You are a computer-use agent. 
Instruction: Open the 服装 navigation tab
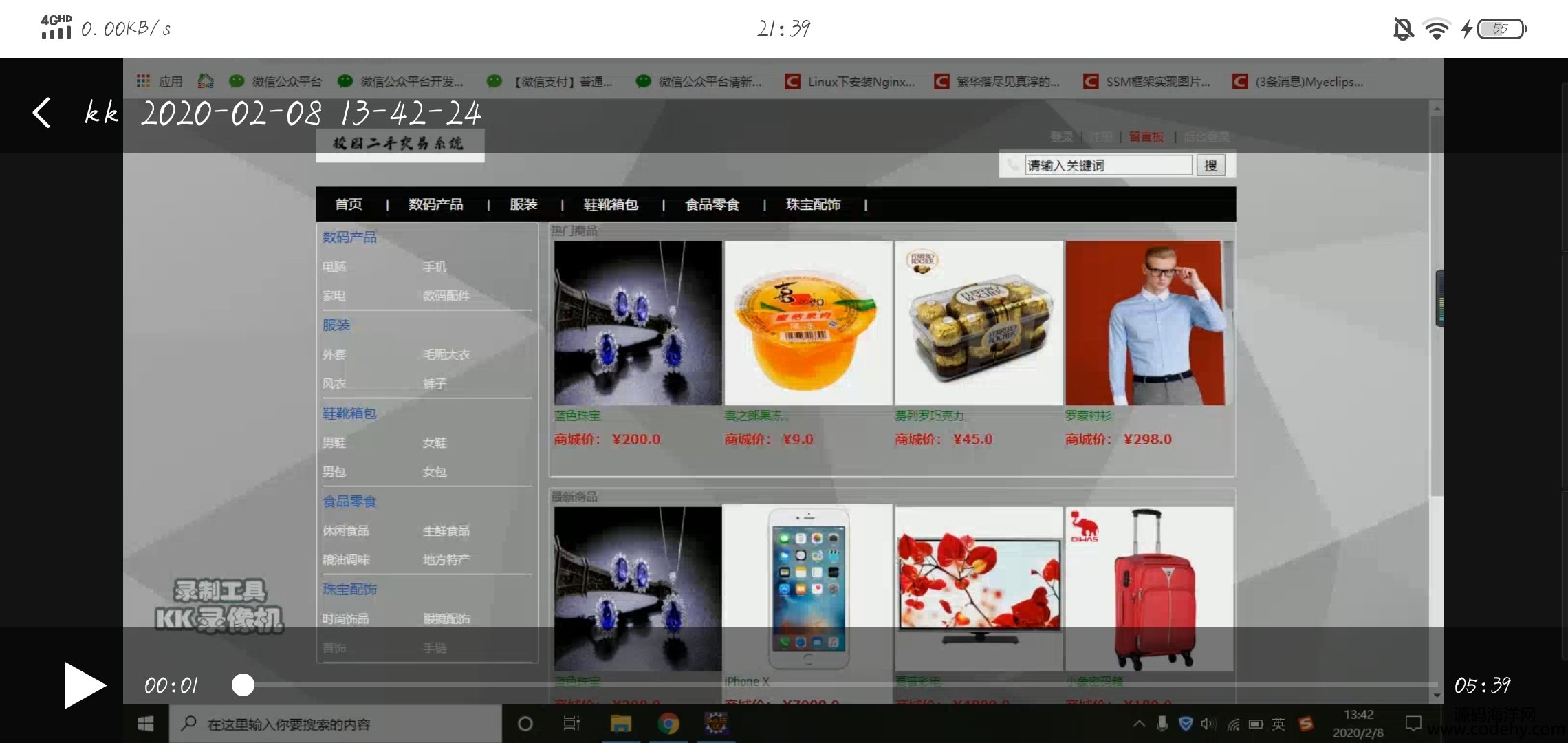pos(523,204)
